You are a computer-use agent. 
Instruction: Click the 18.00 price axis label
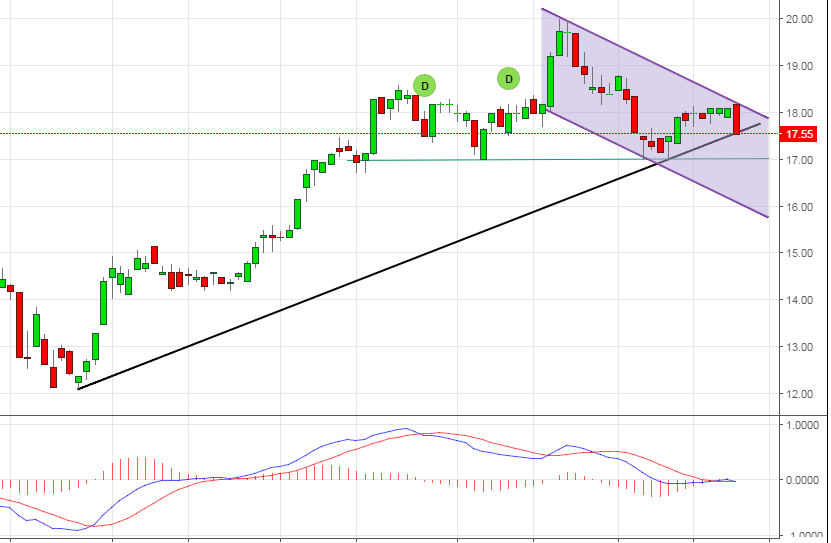point(800,113)
